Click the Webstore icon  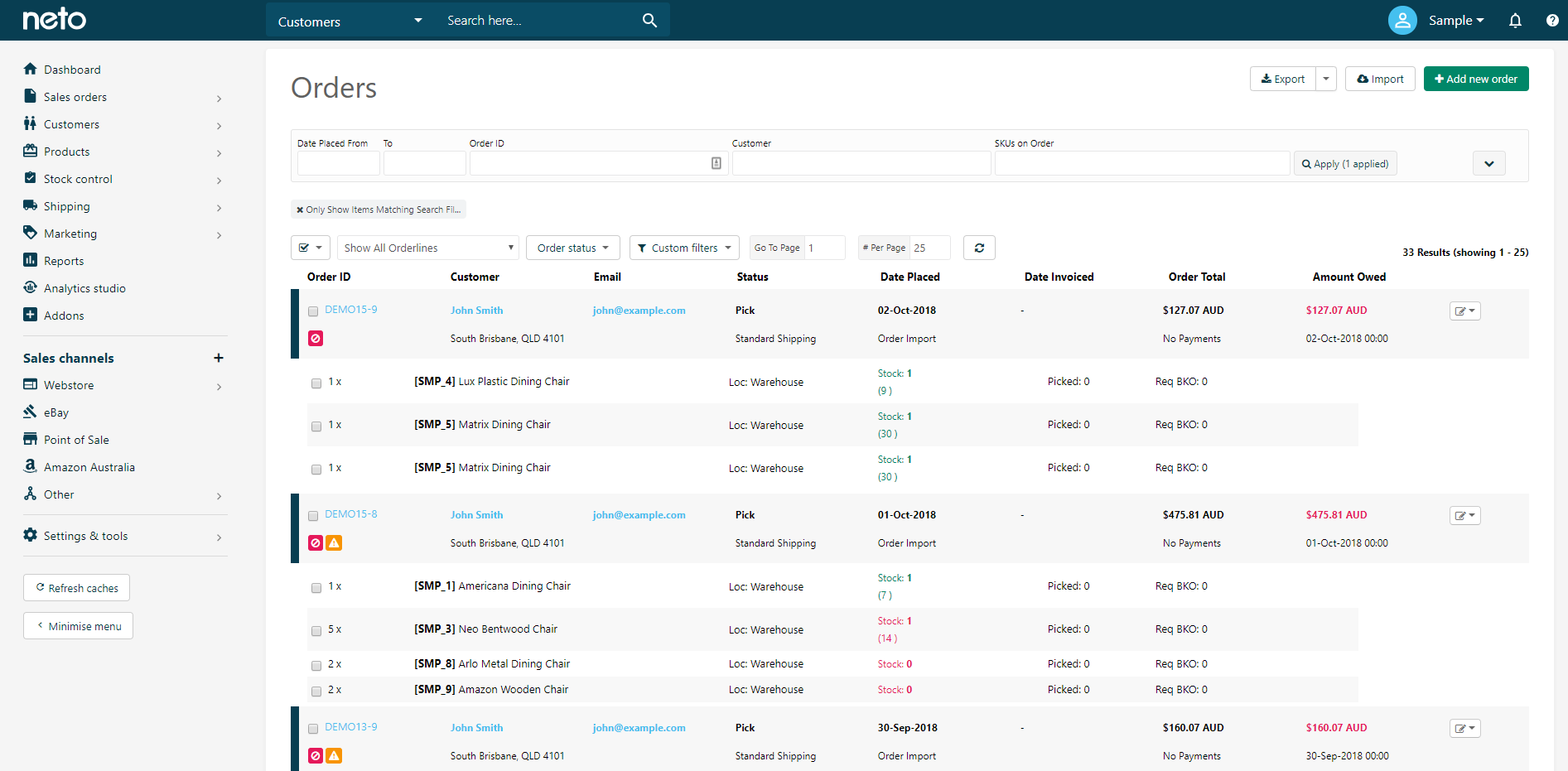tap(31, 384)
